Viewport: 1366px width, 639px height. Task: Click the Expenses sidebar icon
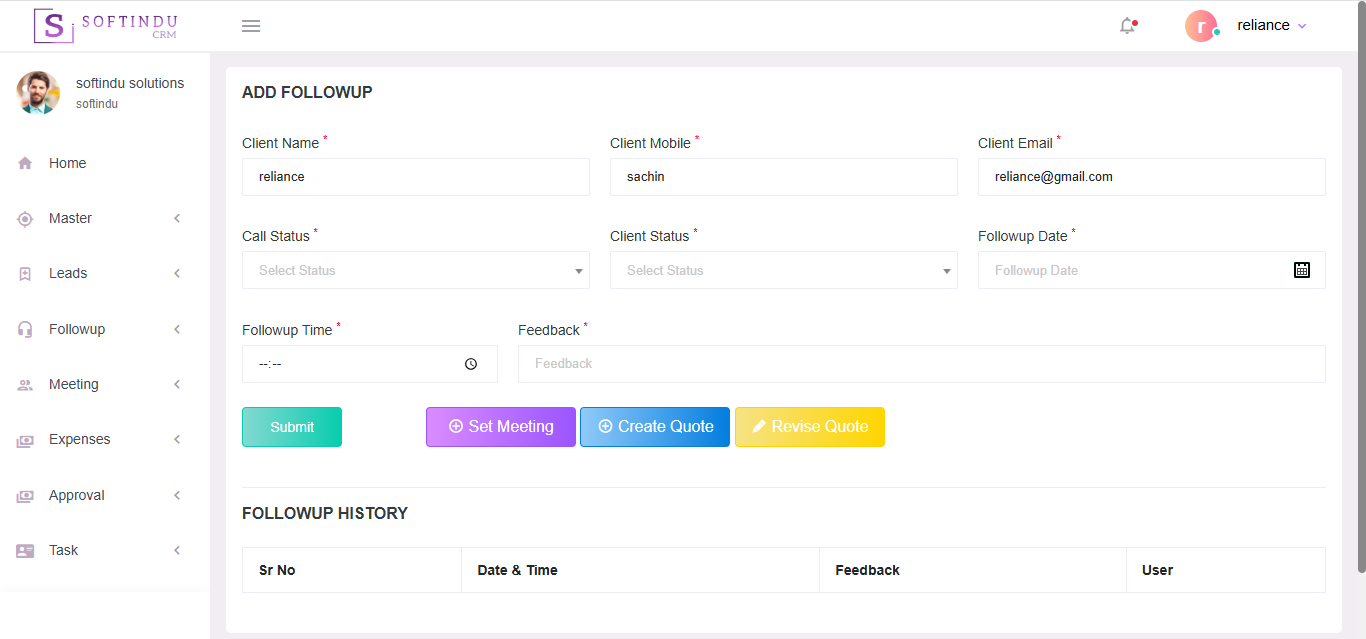(24, 439)
